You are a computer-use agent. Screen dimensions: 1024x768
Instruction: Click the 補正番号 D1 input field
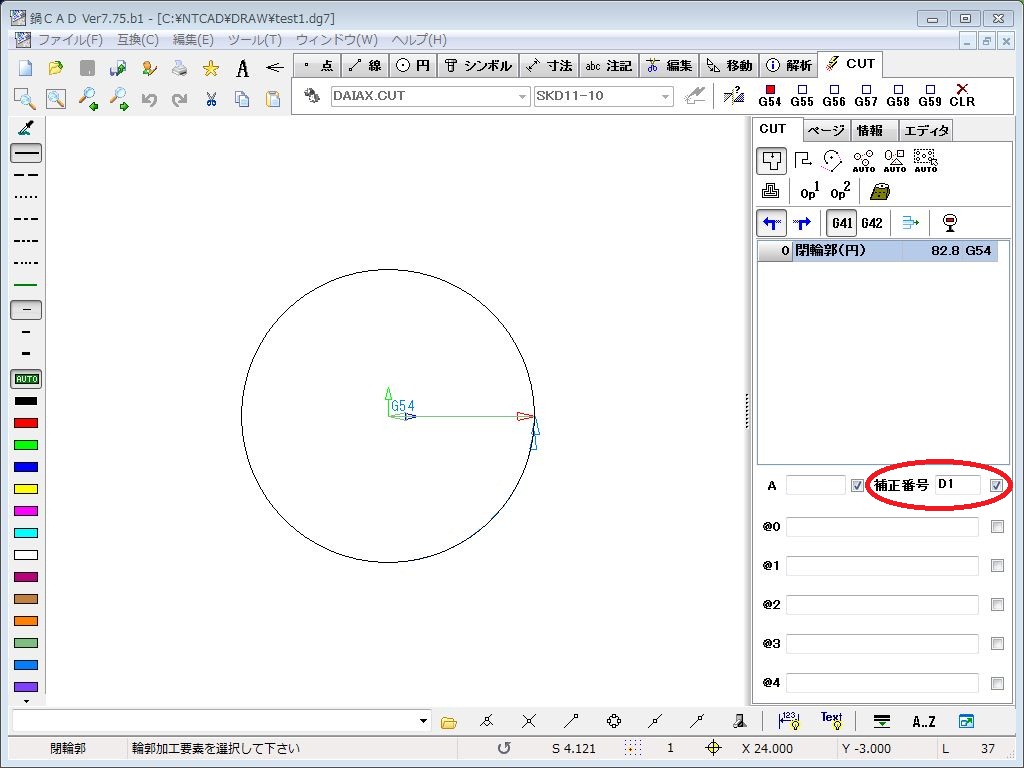(x=957, y=485)
